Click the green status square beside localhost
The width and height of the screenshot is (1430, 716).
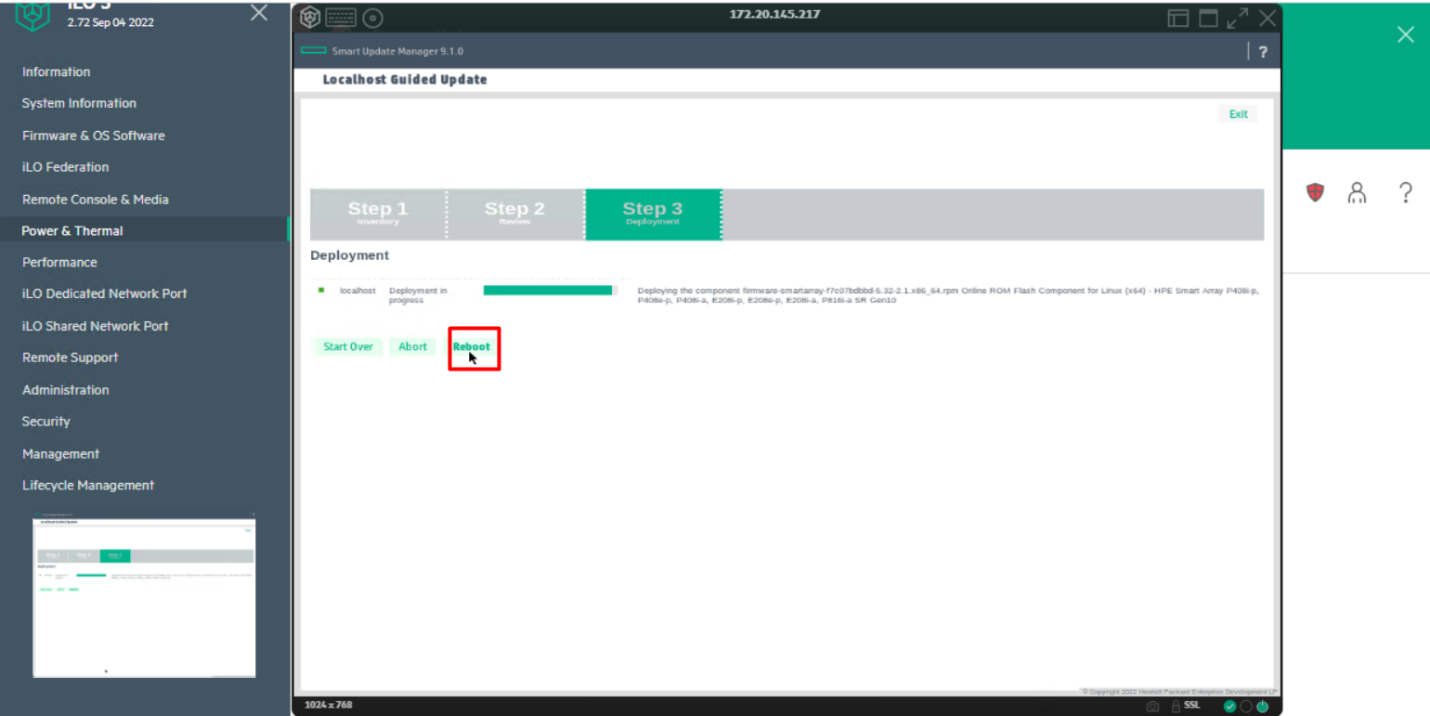pos(321,290)
